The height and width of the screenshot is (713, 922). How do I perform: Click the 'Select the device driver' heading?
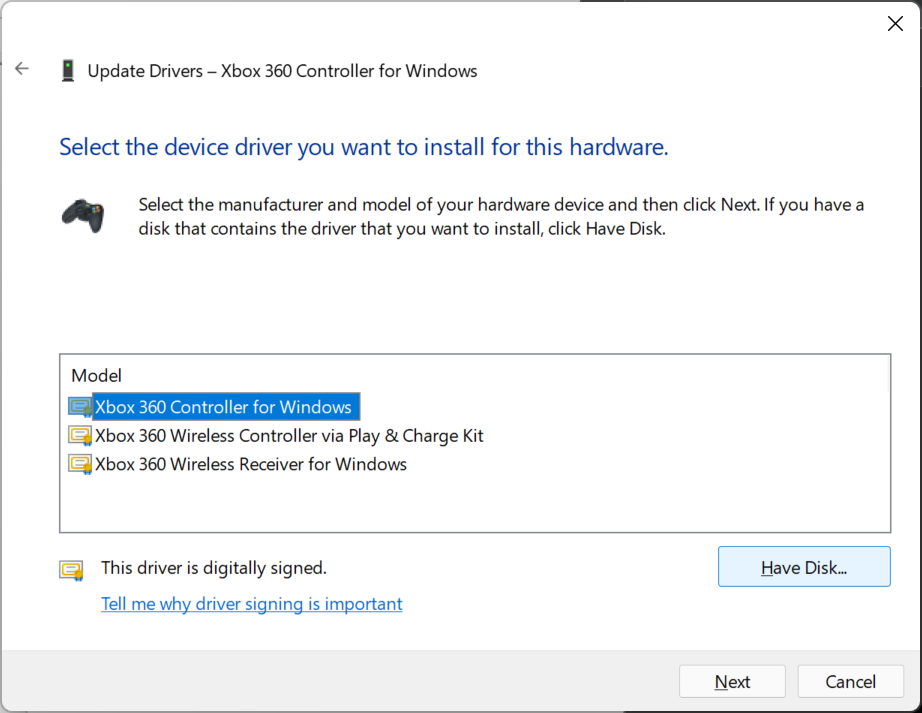click(x=363, y=147)
